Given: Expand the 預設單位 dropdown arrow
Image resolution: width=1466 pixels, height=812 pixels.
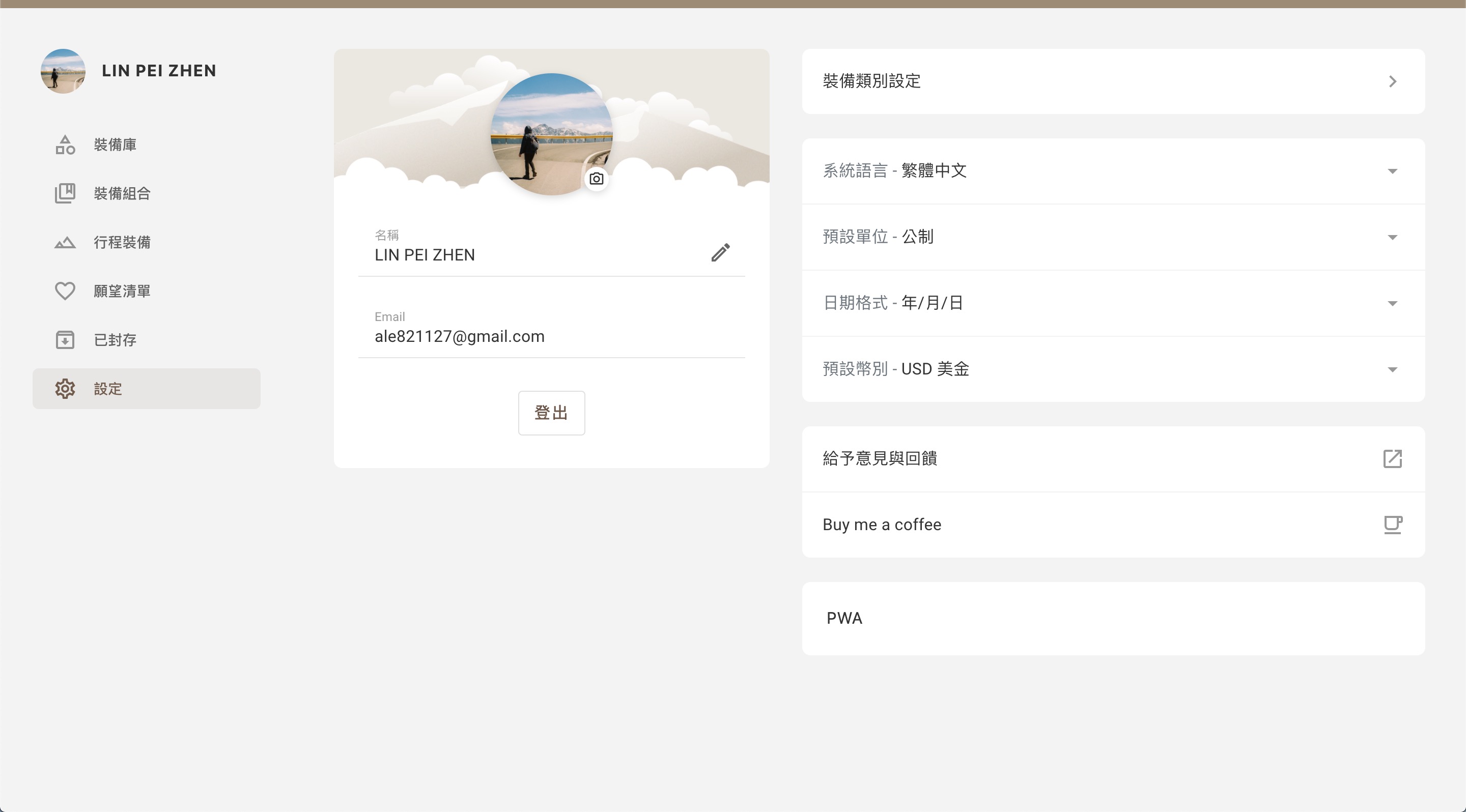Looking at the screenshot, I should point(1393,237).
